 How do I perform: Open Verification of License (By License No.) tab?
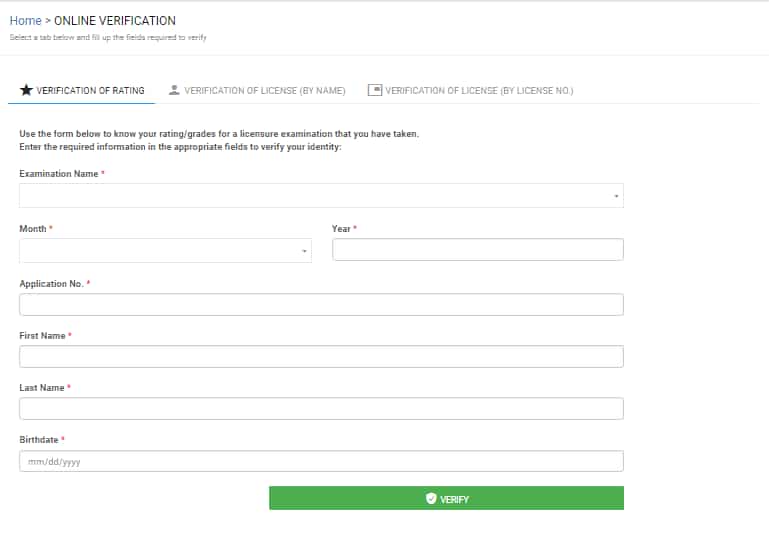tap(470, 90)
